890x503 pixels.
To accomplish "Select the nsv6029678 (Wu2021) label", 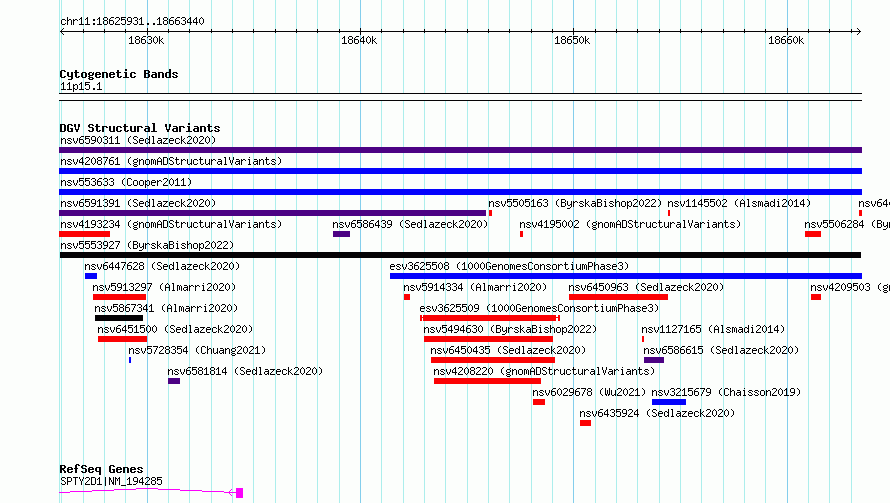I will 589,392.
